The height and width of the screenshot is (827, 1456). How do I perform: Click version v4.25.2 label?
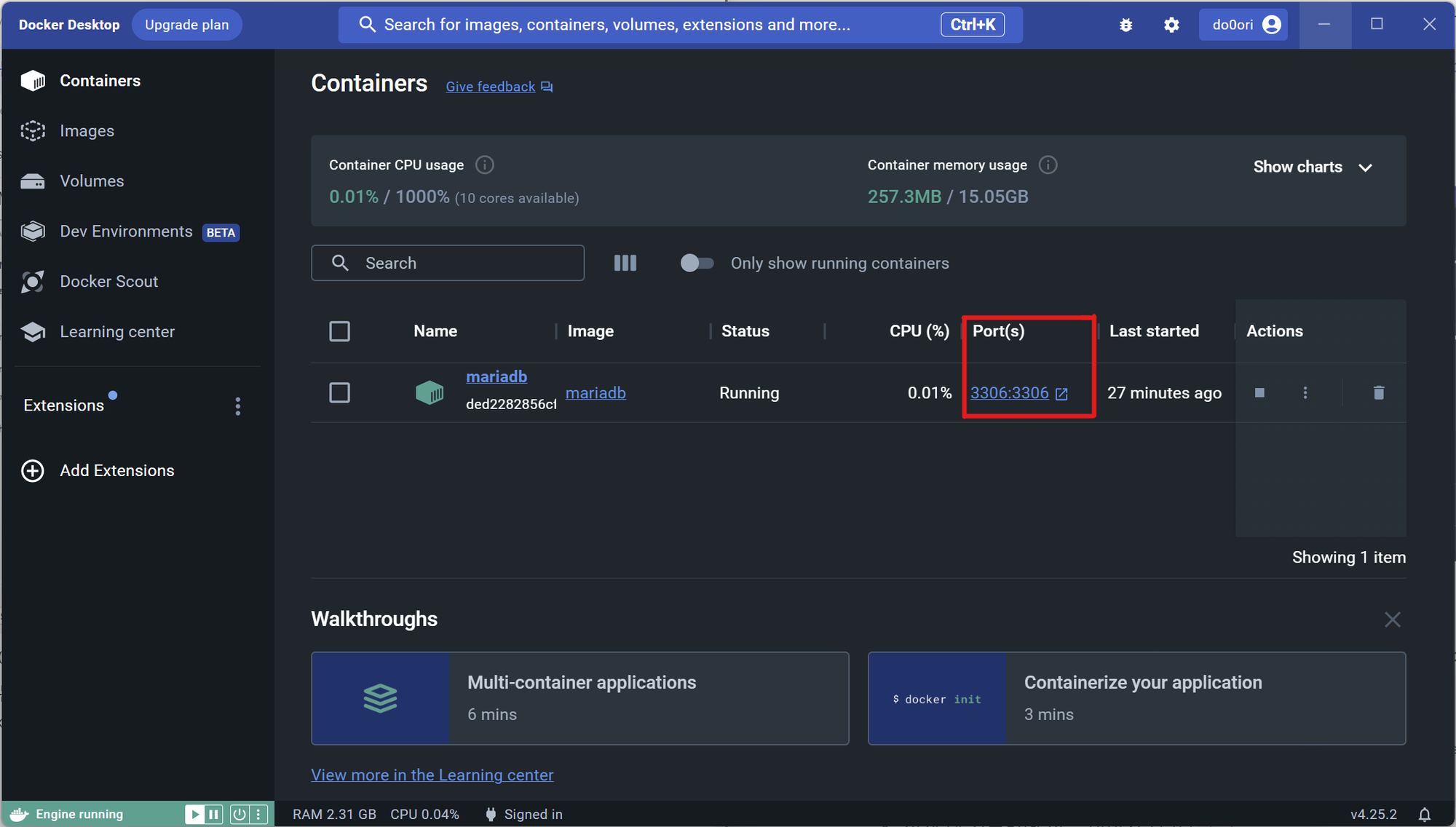[1374, 815]
